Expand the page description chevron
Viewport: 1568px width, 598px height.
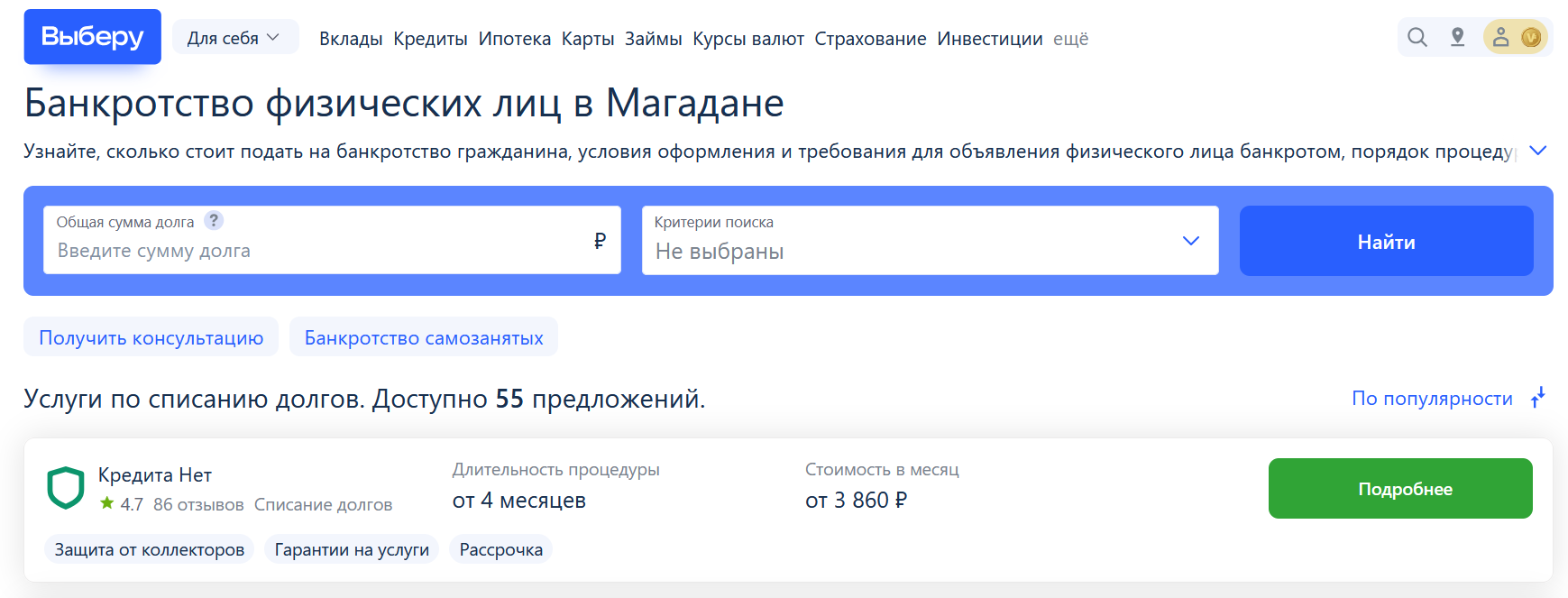(x=1538, y=151)
